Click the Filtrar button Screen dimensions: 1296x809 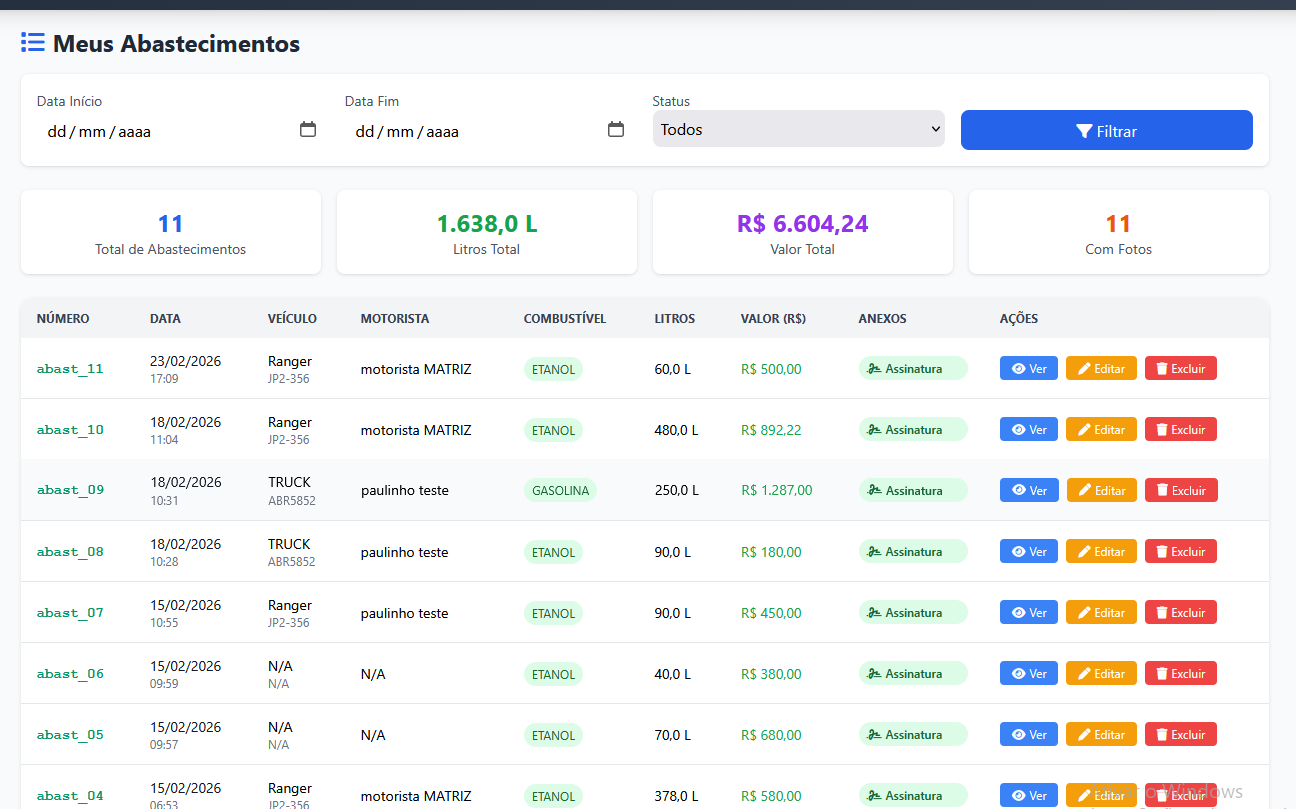(1106, 131)
